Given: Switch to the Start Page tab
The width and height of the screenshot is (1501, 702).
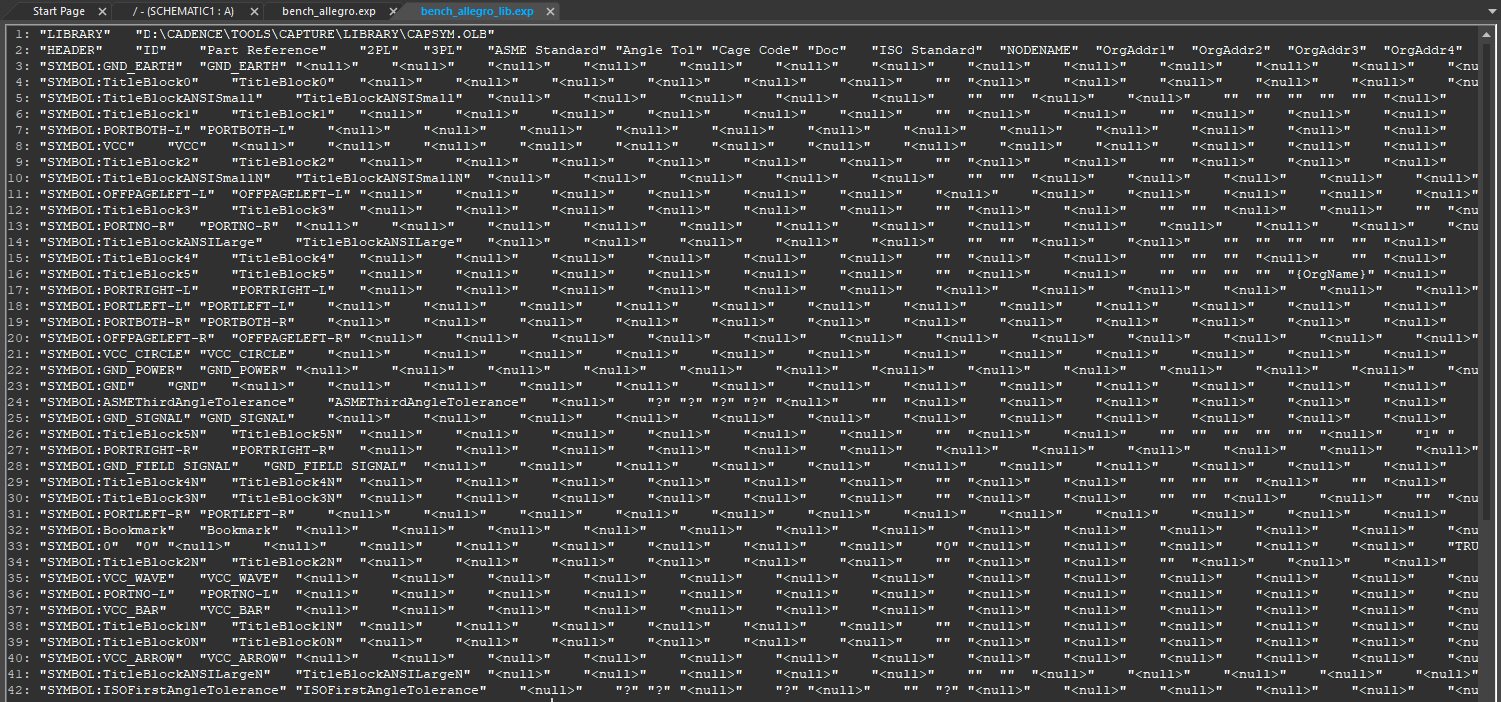Looking at the screenshot, I should coord(58,11).
